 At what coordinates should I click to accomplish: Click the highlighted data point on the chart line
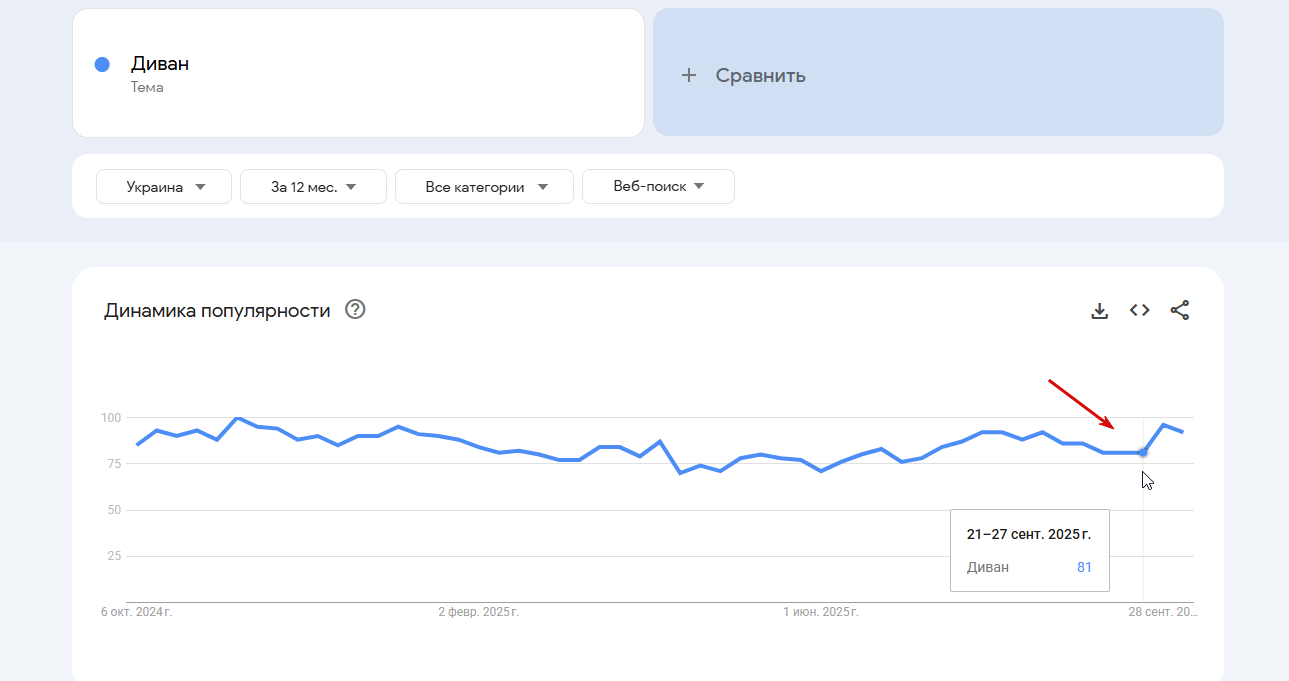[x=1143, y=453]
